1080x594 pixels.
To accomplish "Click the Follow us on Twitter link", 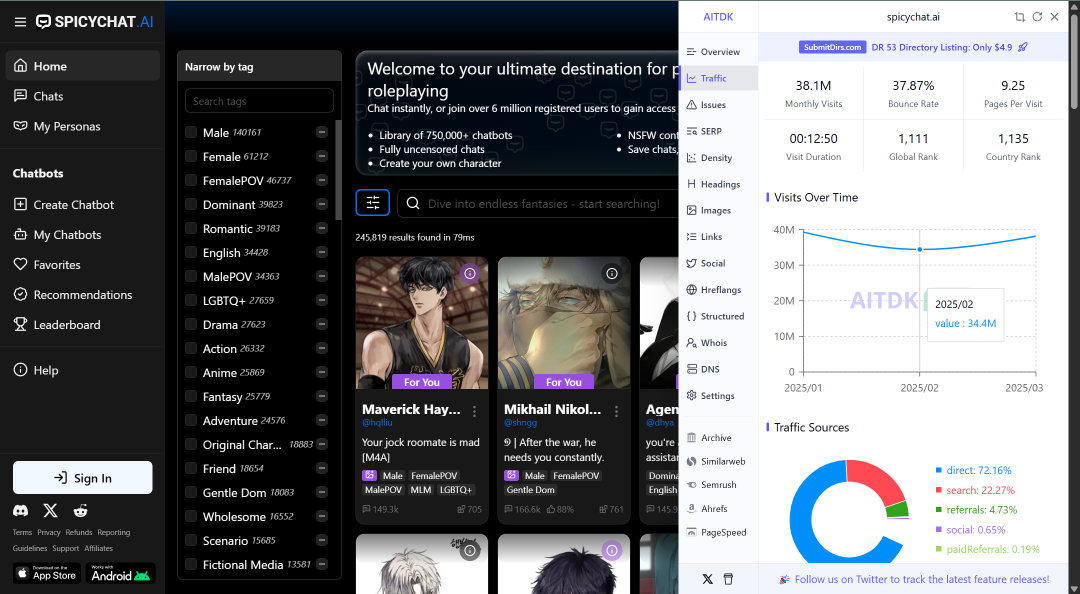I will tap(914, 580).
